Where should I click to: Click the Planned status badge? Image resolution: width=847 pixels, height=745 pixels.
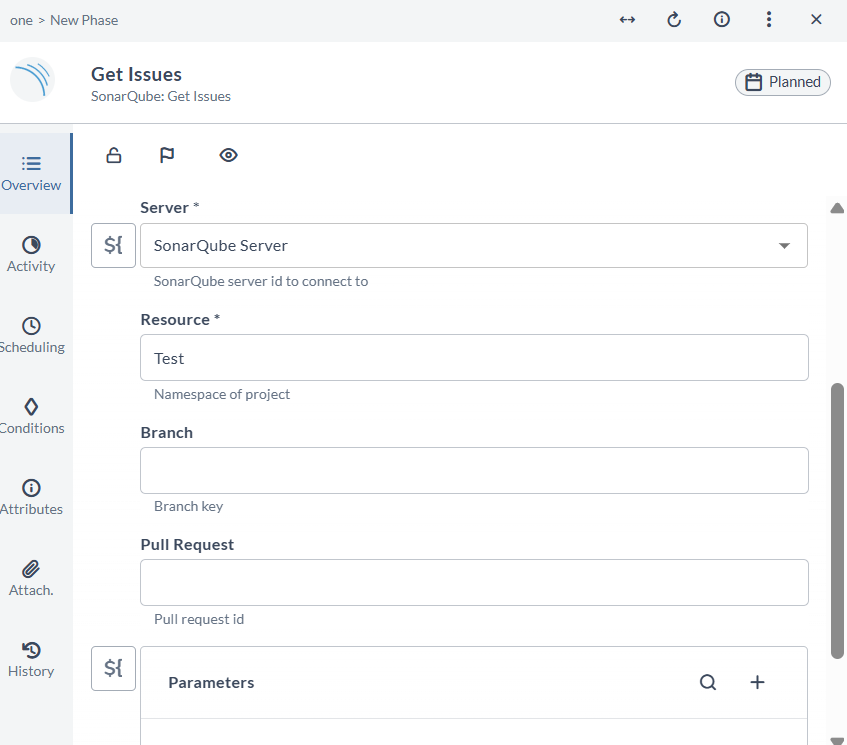tap(782, 82)
